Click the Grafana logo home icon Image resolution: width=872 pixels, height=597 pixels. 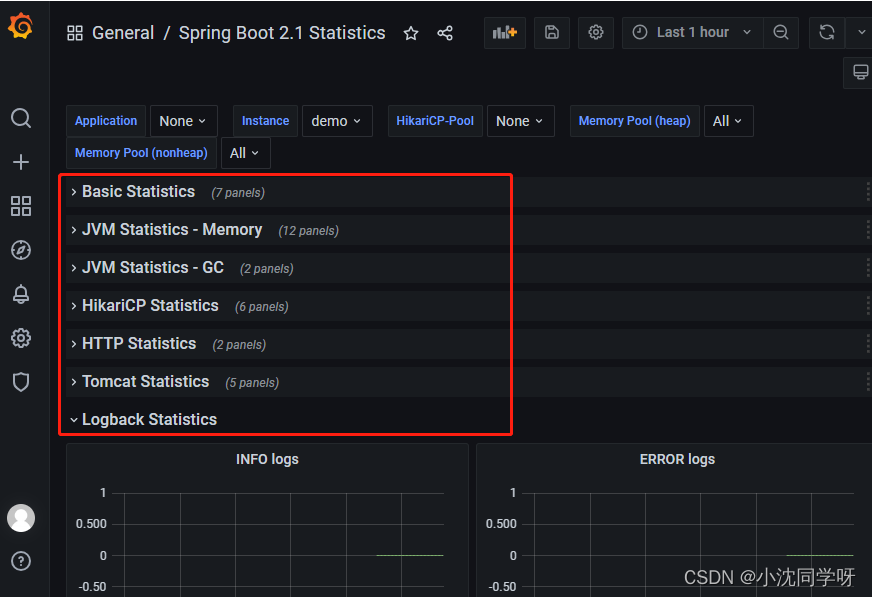coord(21,26)
